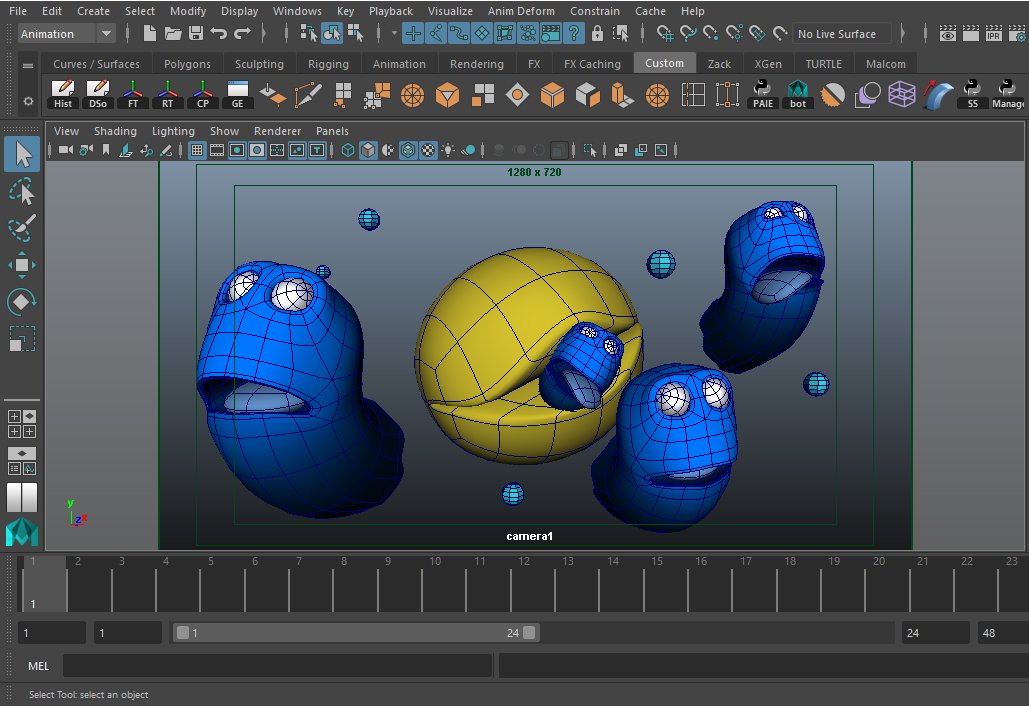Run the DSo shelf script
This screenshot has width=1029, height=706.
98,94
